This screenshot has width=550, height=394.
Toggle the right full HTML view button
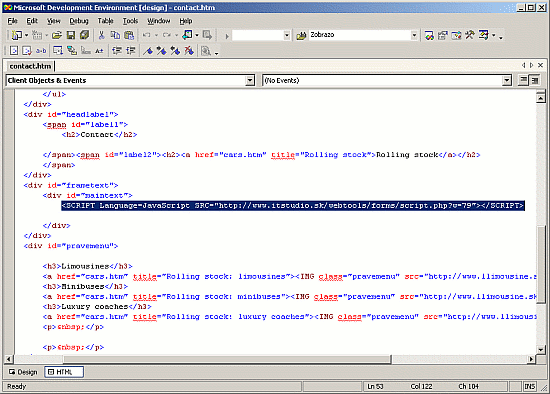click(x=535, y=81)
